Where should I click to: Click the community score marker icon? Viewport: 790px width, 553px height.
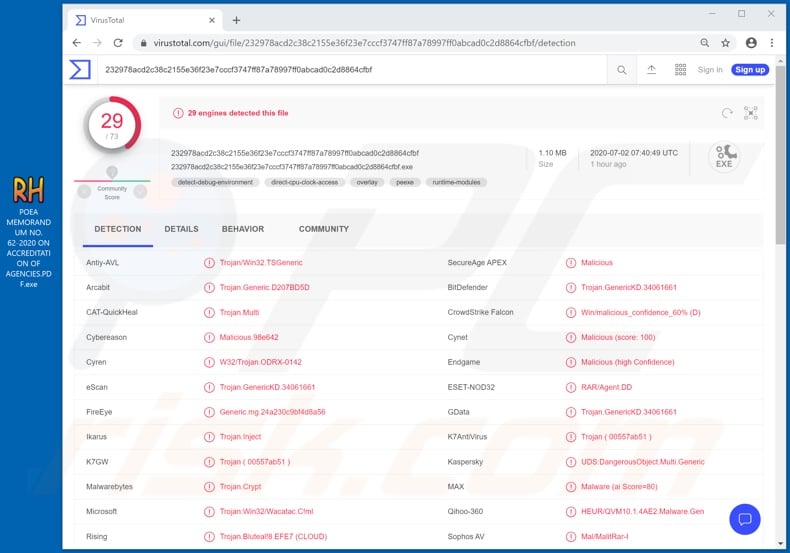point(112,172)
